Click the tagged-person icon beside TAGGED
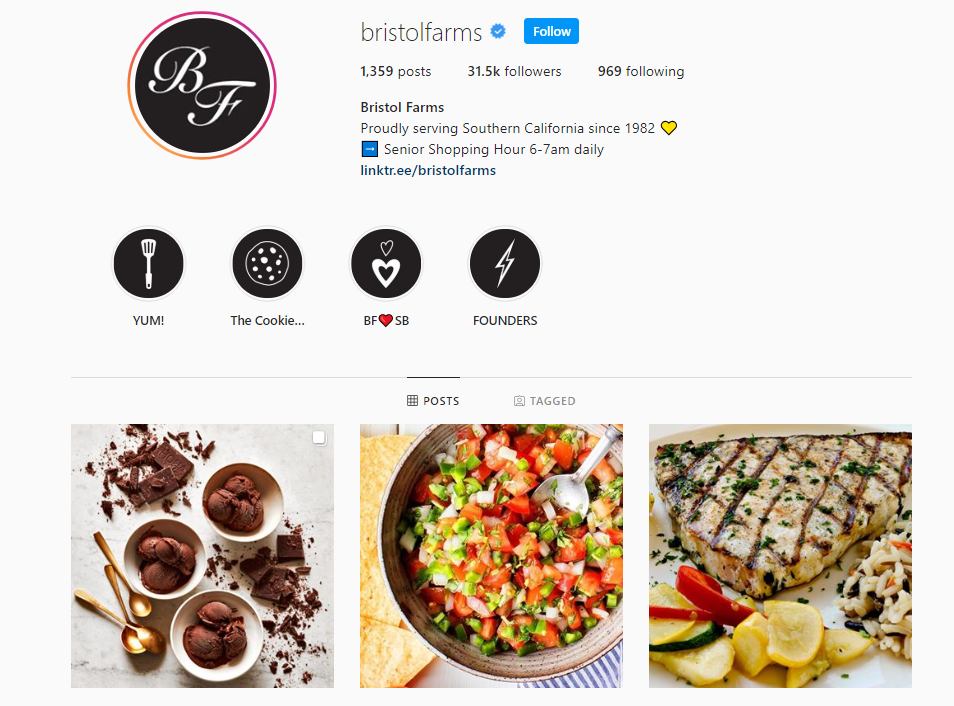 click(x=519, y=400)
